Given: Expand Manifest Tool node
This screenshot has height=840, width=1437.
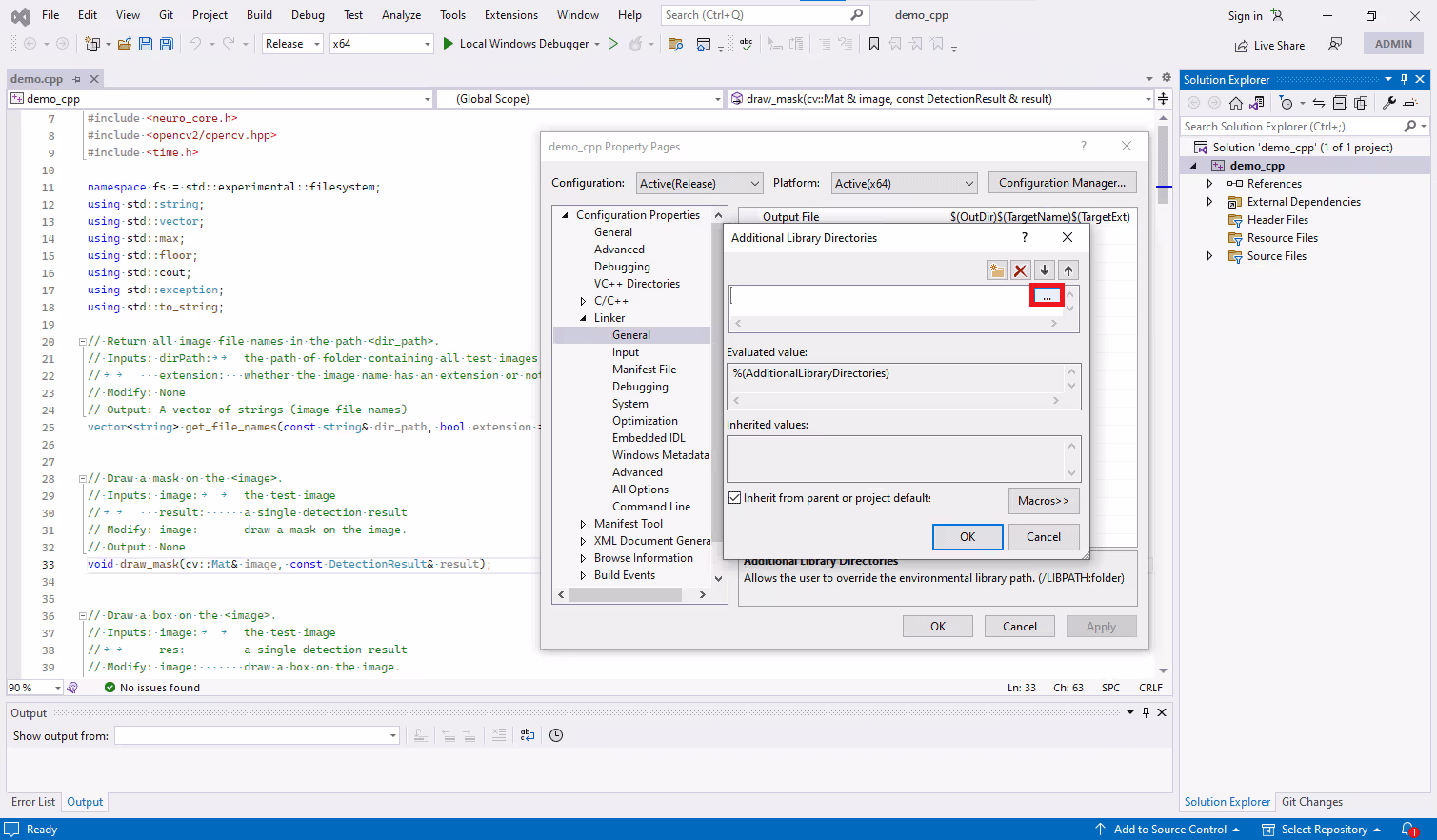Looking at the screenshot, I should (583, 524).
